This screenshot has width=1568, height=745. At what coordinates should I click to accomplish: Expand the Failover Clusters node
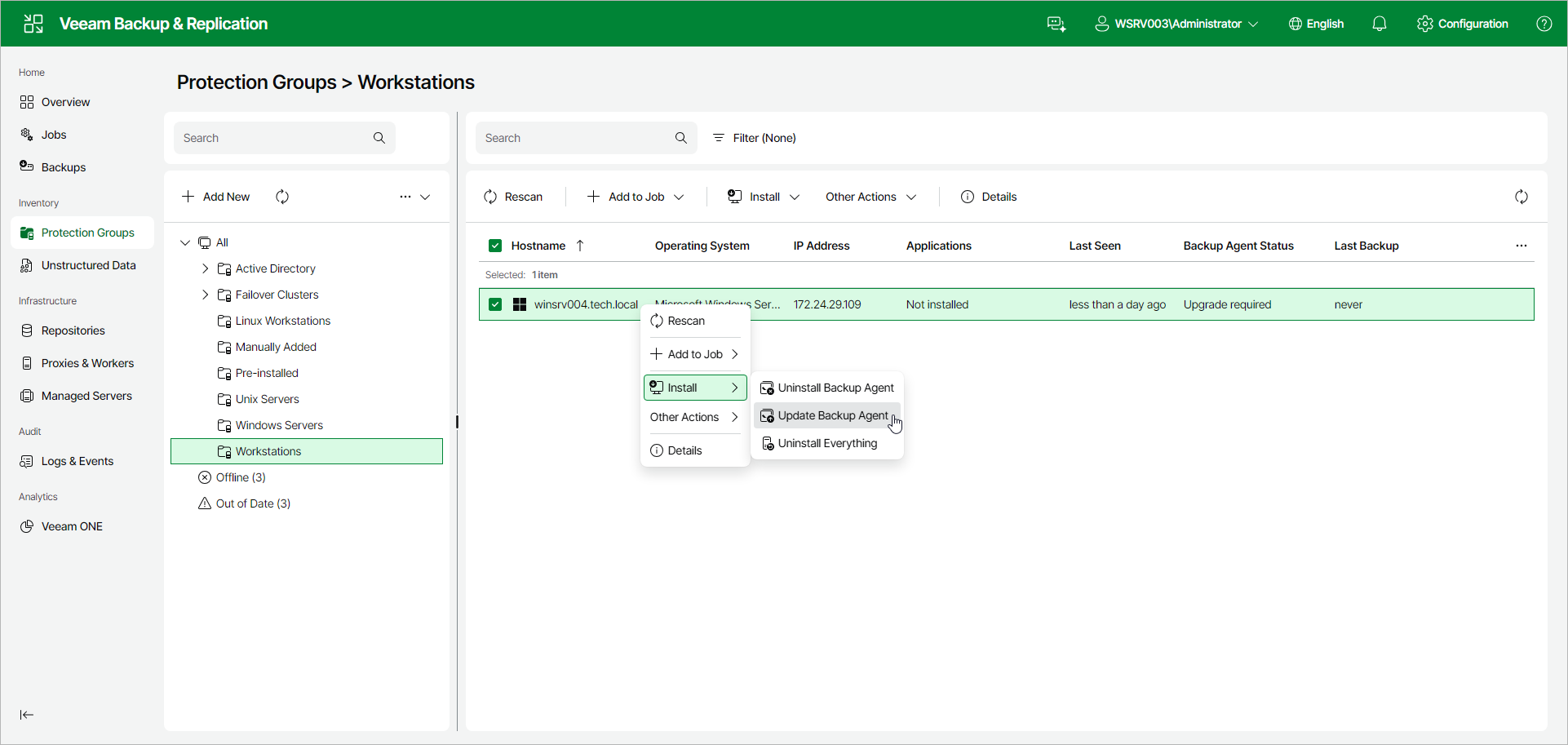pyautogui.click(x=205, y=295)
